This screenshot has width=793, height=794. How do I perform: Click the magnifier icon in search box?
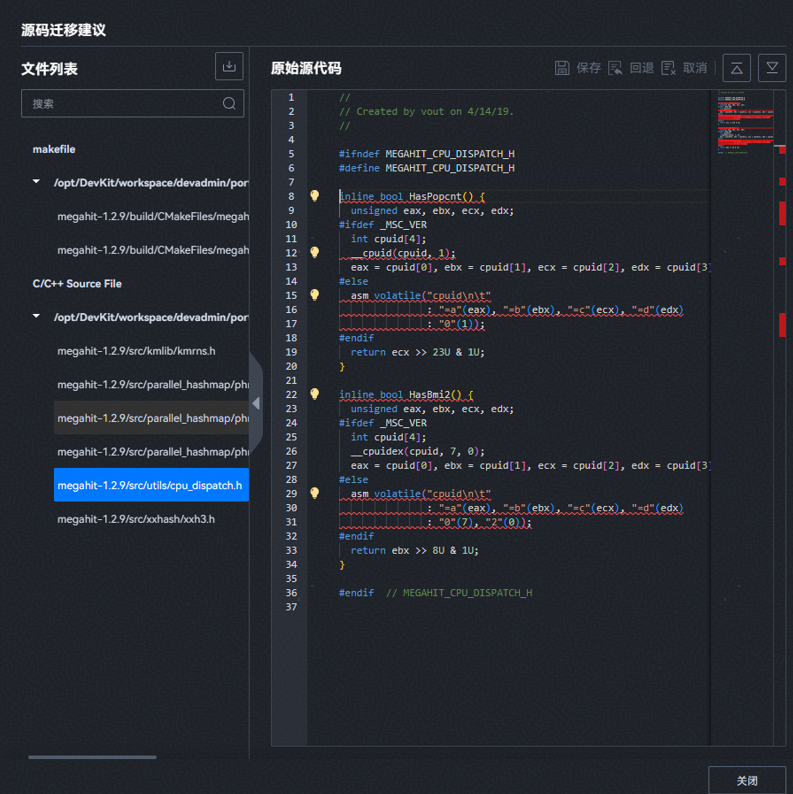[229, 103]
